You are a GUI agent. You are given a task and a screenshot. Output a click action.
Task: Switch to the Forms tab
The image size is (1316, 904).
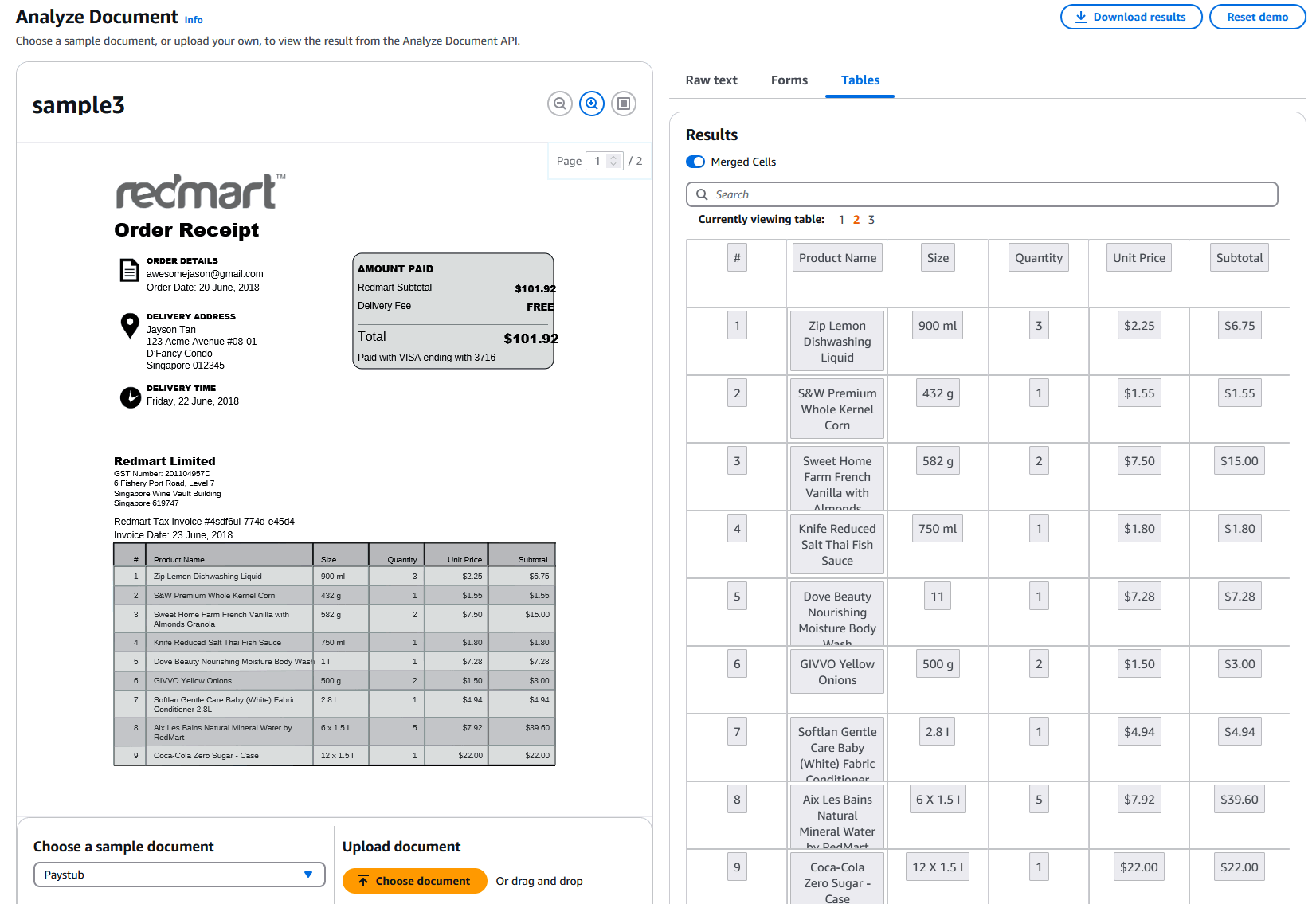click(789, 80)
